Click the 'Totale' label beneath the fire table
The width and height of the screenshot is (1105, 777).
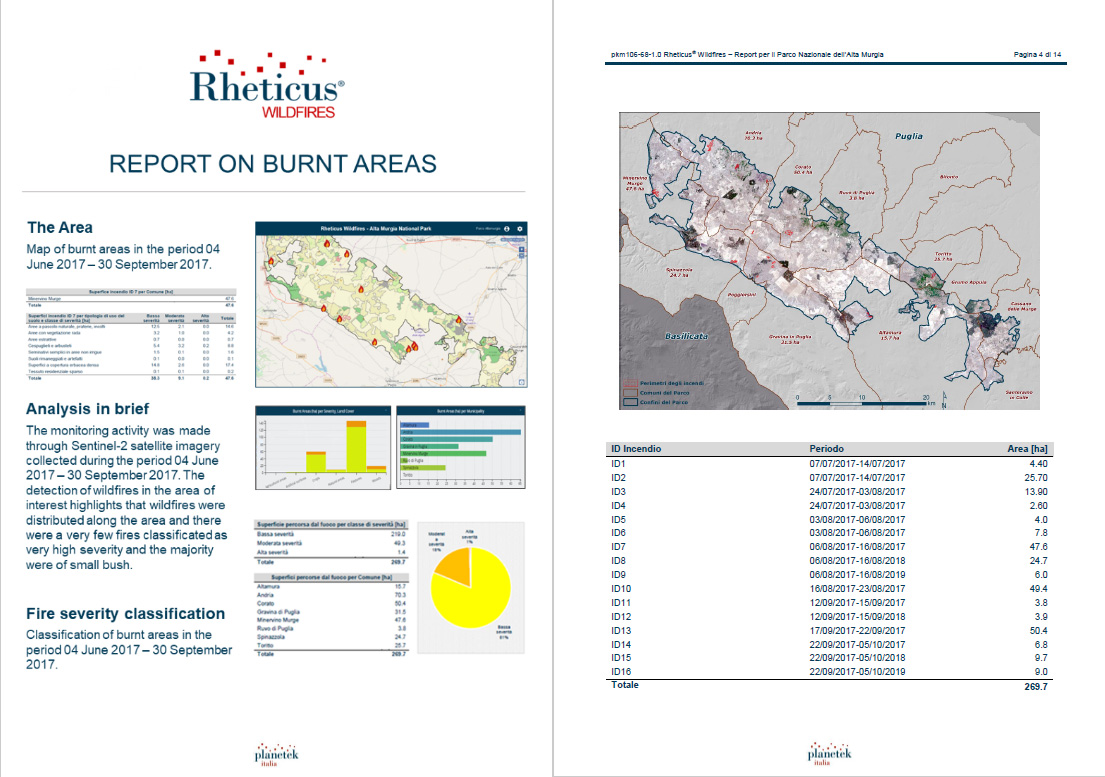pyautogui.click(x=624, y=685)
